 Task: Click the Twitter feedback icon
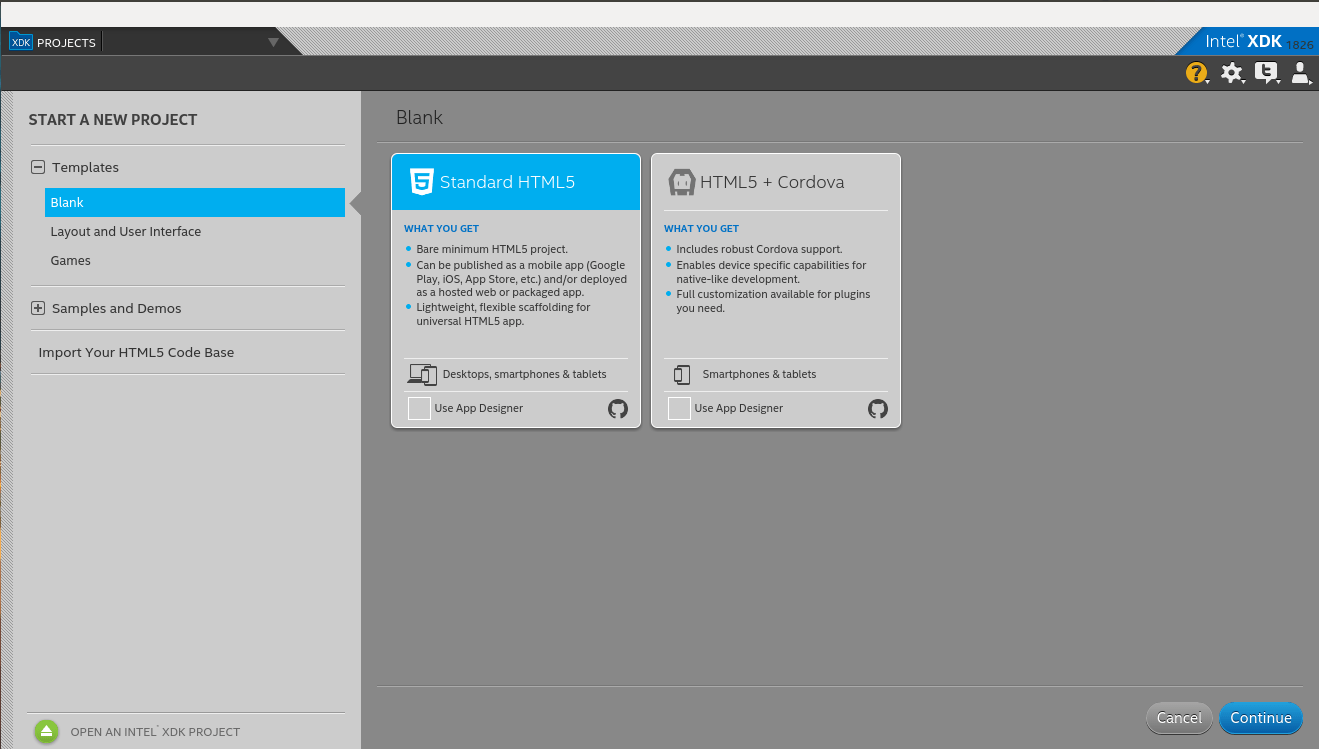coord(1267,73)
